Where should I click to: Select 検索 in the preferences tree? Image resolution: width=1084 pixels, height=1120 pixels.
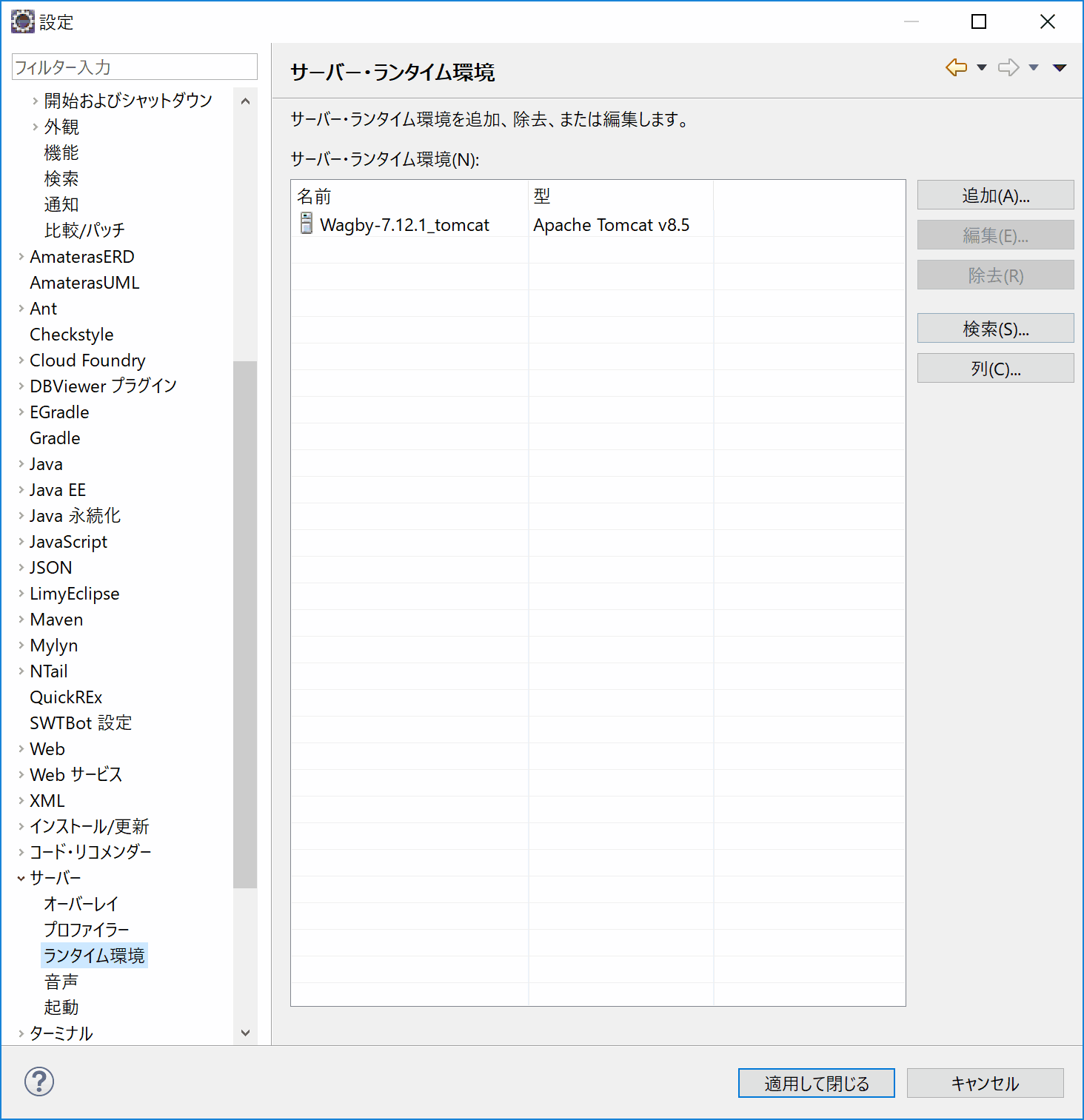[61, 179]
